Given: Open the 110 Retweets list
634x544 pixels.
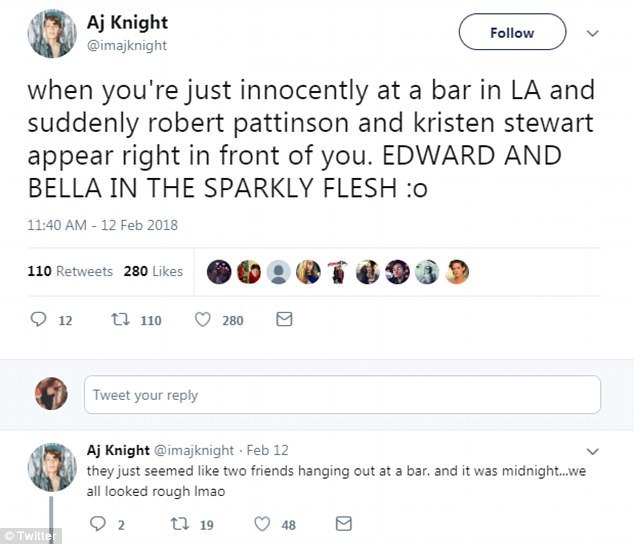Looking at the screenshot, I should click(x=70, y=271).
